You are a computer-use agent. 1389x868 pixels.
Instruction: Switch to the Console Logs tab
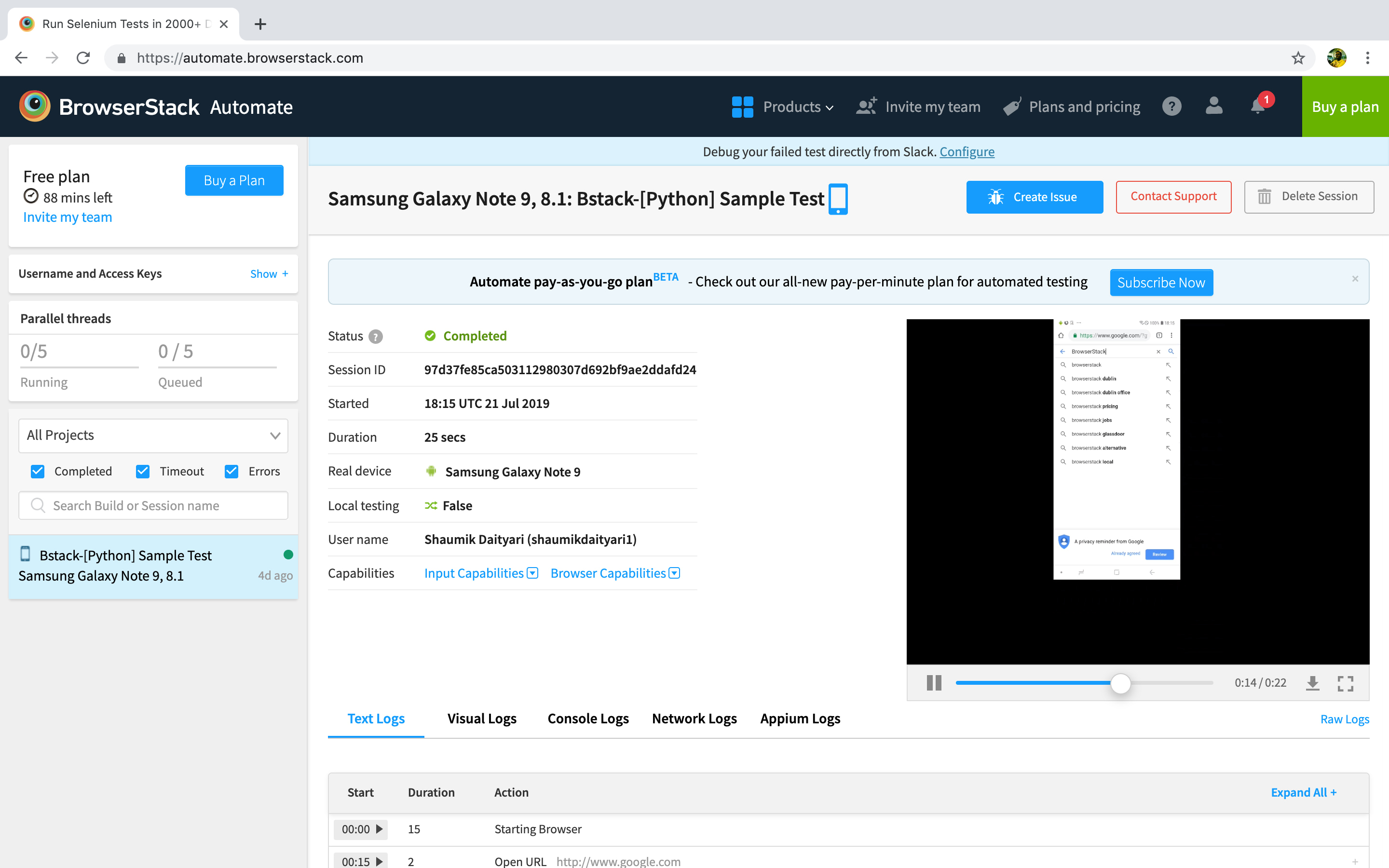[x=588, y=718]
